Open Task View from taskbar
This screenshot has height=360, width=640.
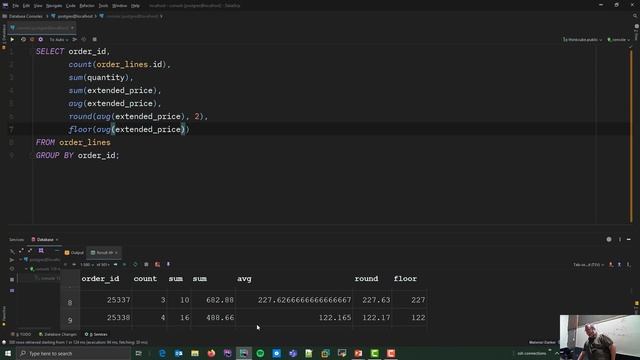click(x=138, y=353)
